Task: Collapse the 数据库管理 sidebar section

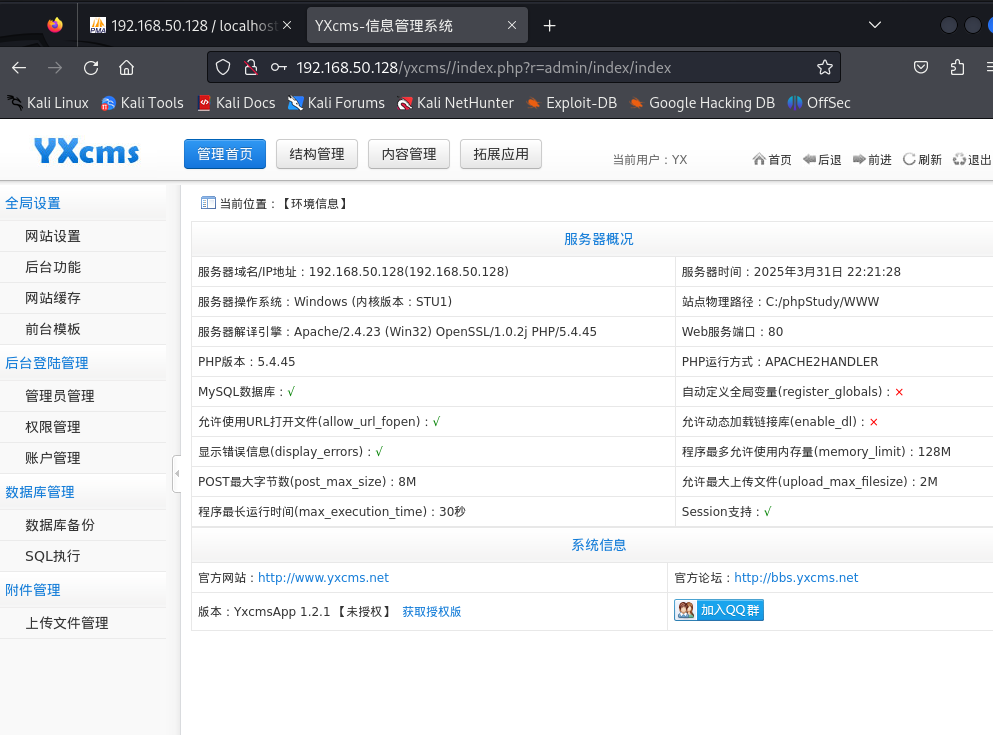Action: (83, 492)
